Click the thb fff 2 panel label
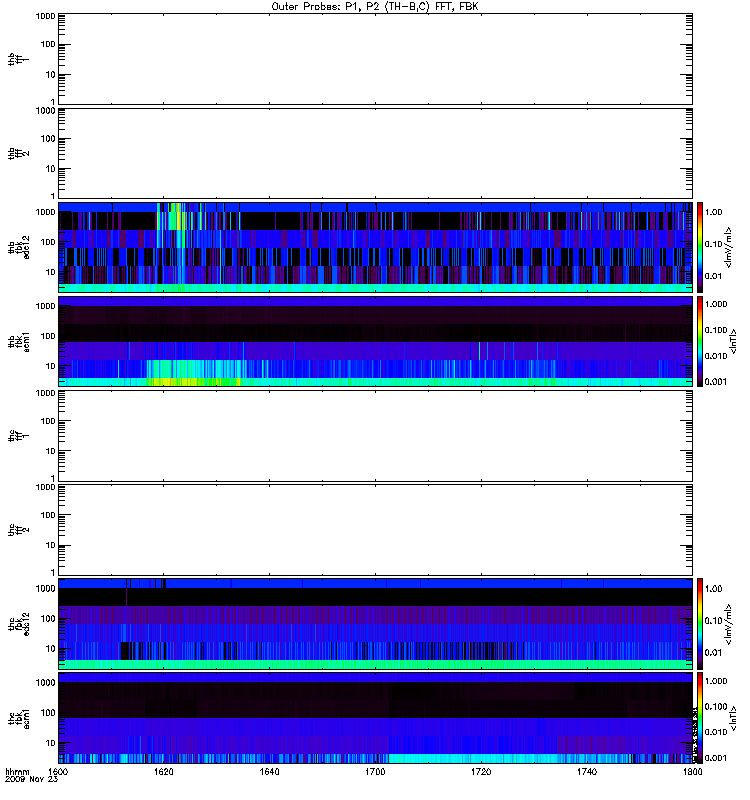Viewport: 750px width, 800px height. [18, 154]
